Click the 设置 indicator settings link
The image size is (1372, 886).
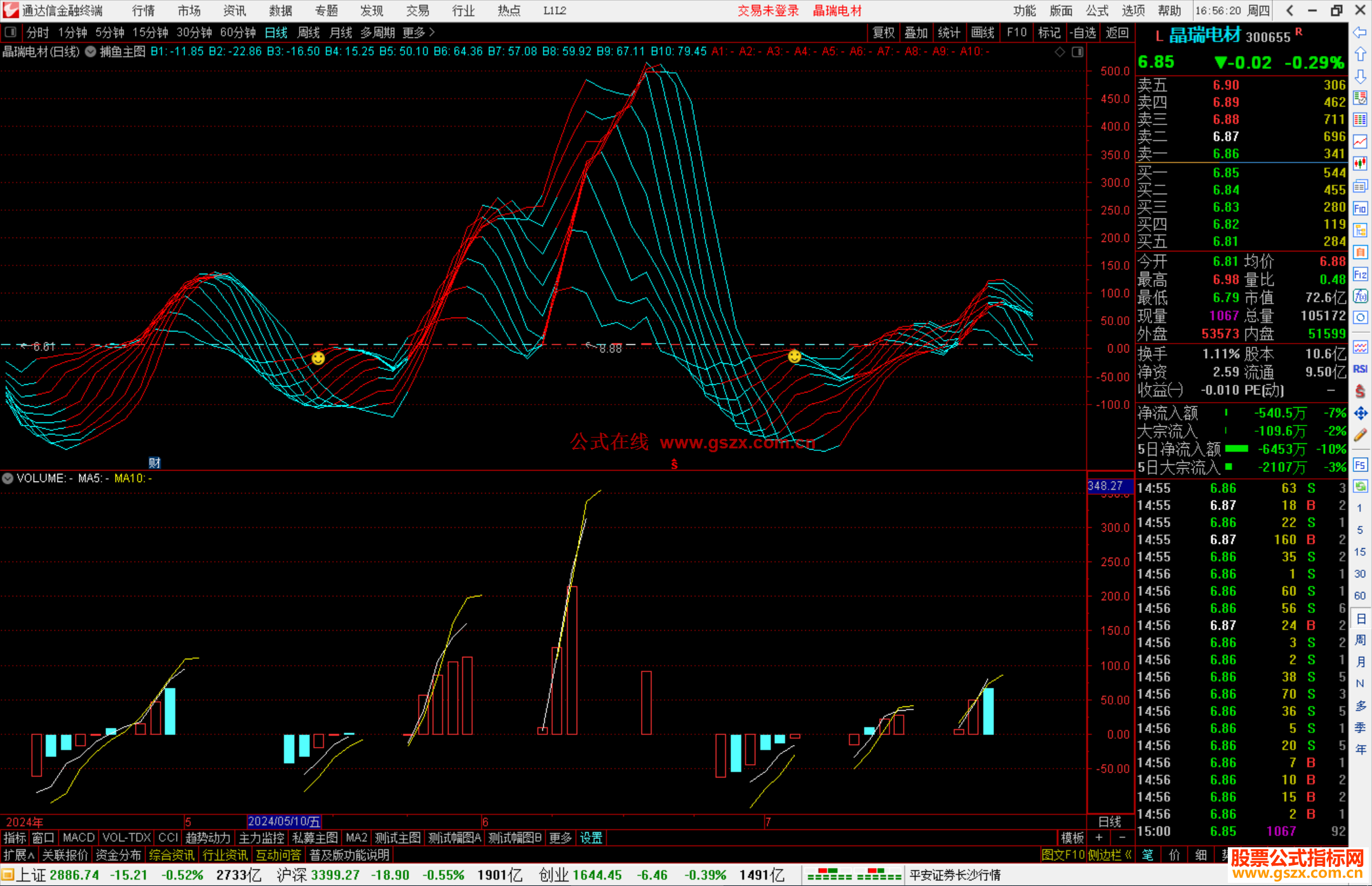point(591,838)
